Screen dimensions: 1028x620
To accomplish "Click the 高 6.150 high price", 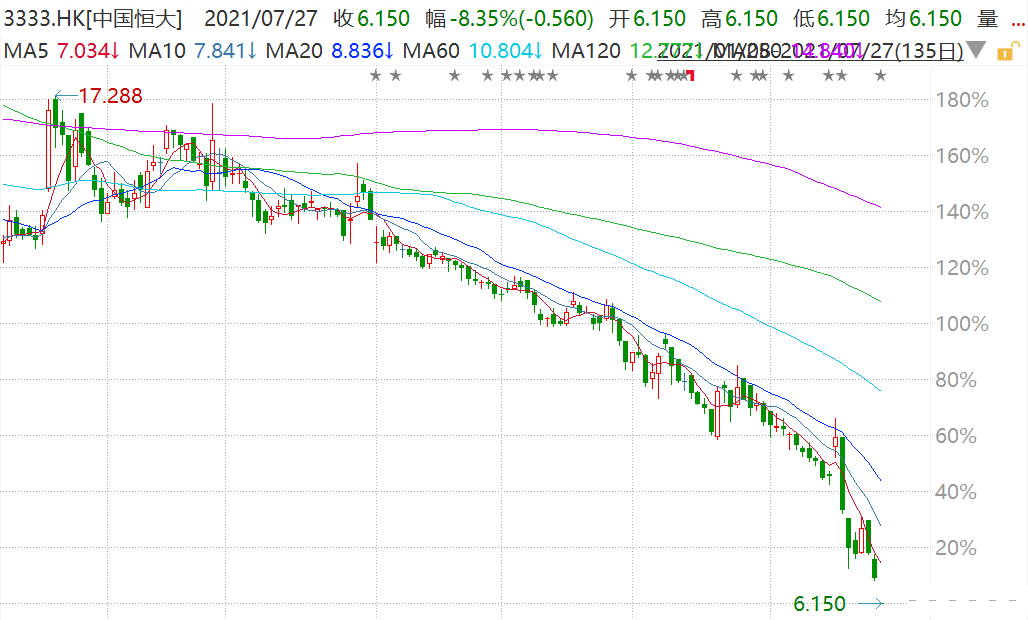I will pyautogui.click(x=739, y=19).
